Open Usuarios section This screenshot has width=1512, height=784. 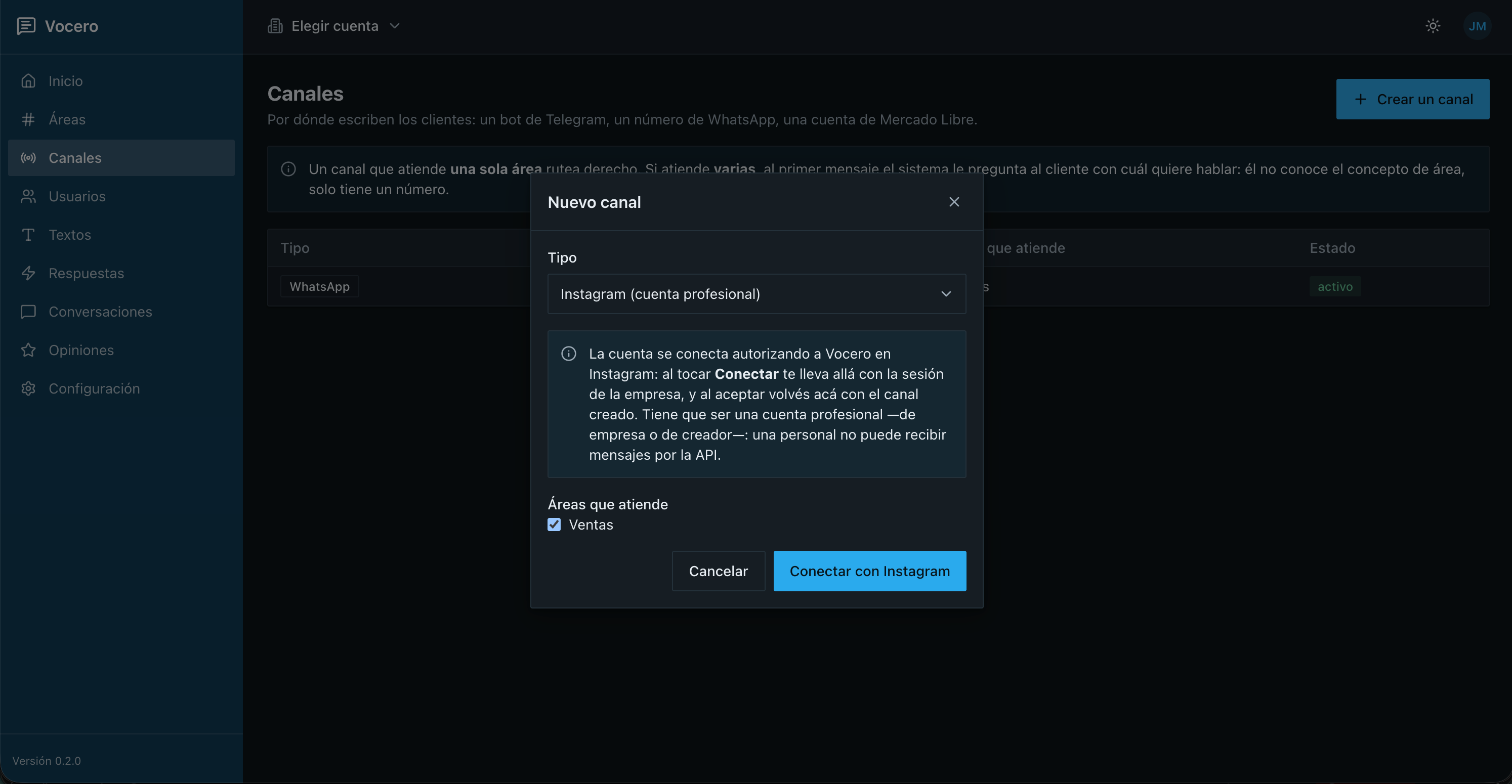coord(121,196)
